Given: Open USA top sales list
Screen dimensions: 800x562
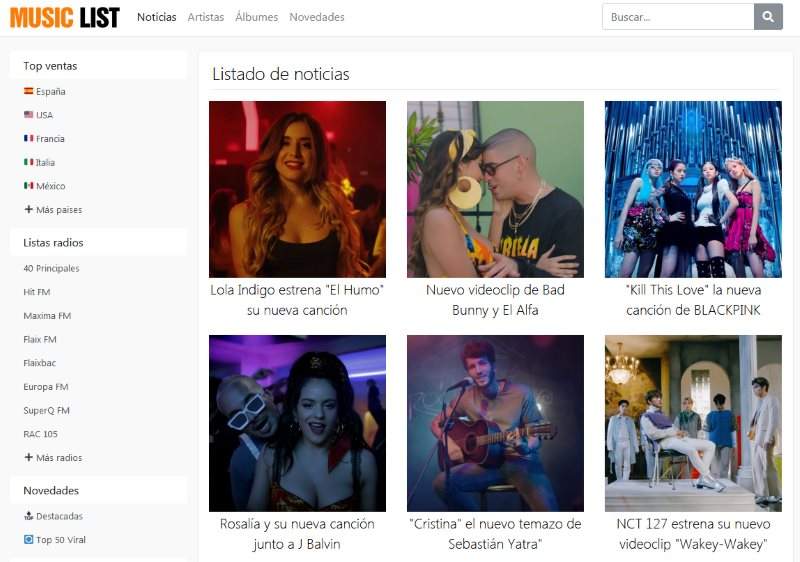Looking at the screenshot, I should [44, 115].
